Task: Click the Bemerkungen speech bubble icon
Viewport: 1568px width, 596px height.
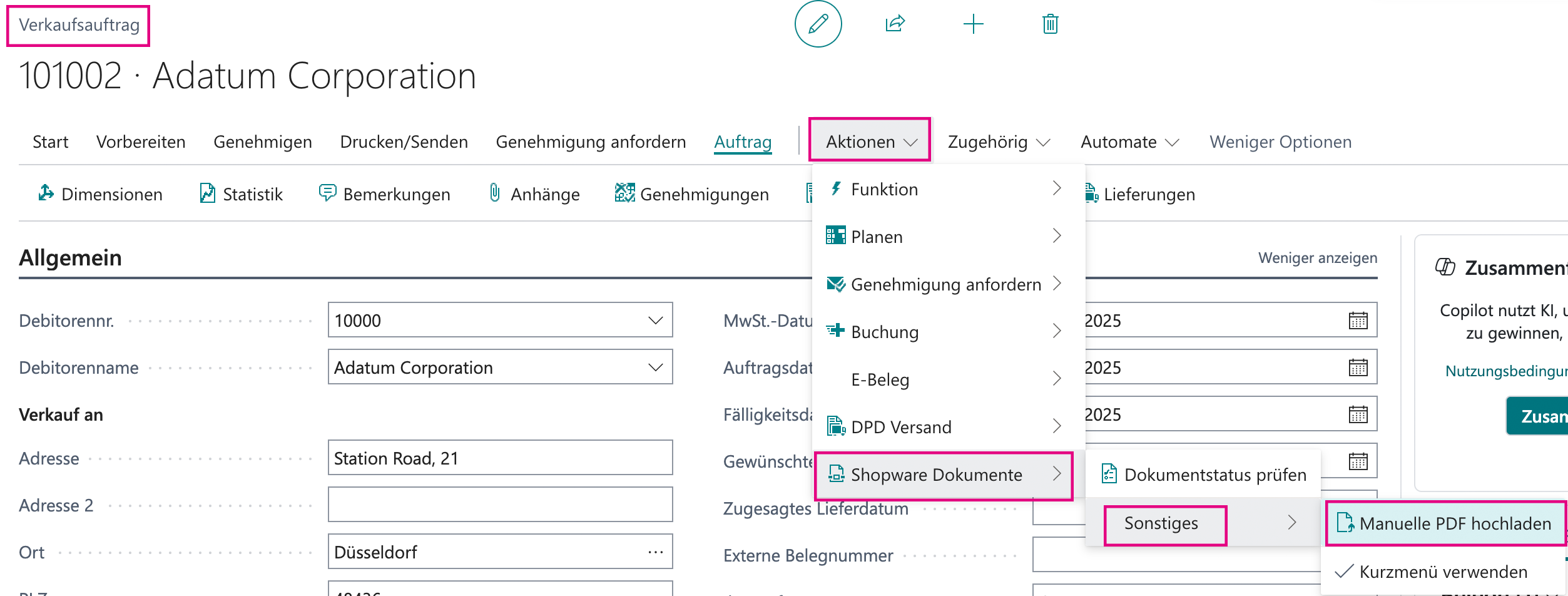Action: click(327, 193)
